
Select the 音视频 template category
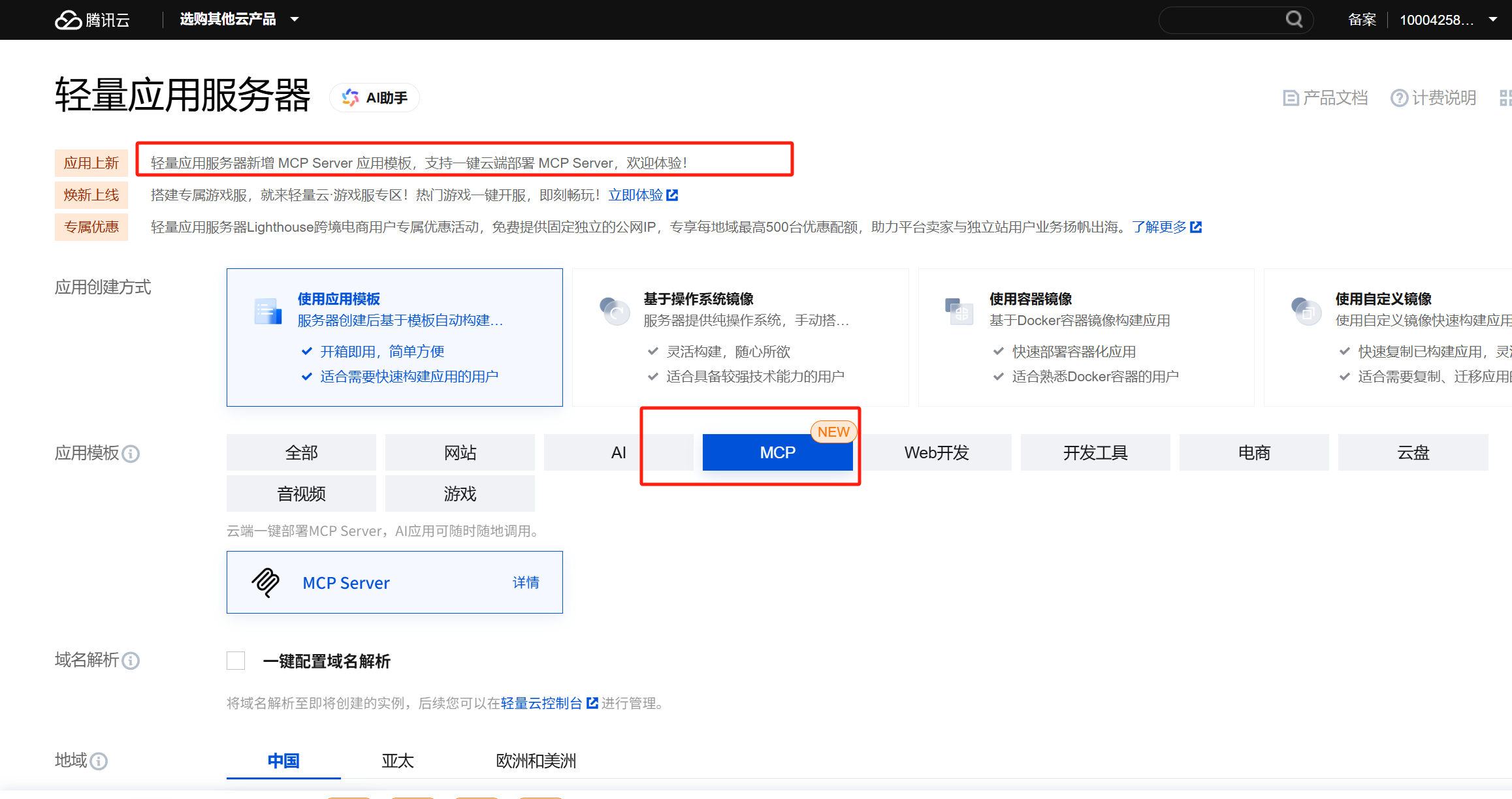[x=301, y=493]
